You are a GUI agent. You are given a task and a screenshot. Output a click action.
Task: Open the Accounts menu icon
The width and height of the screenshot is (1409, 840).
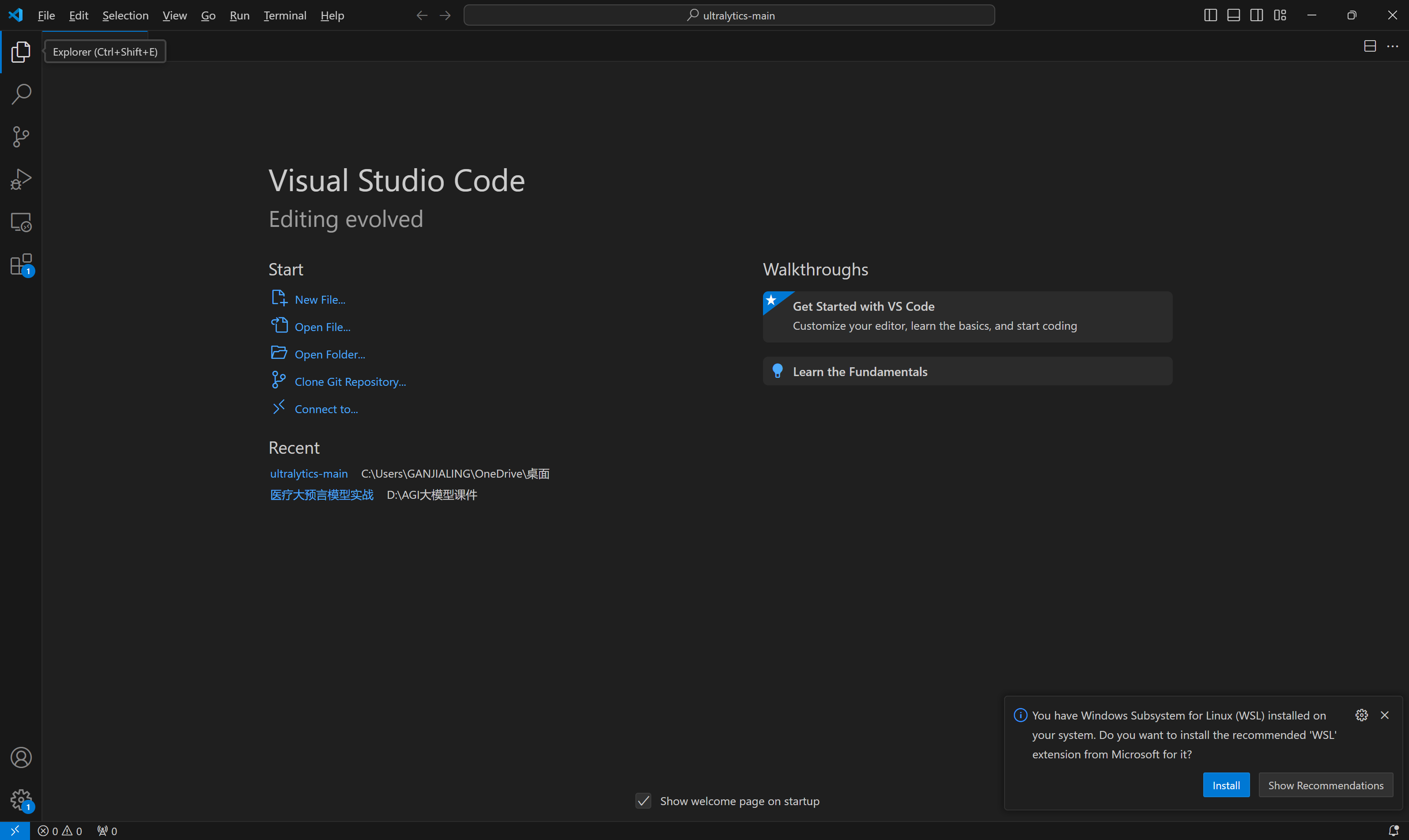[x=21, y=757]
